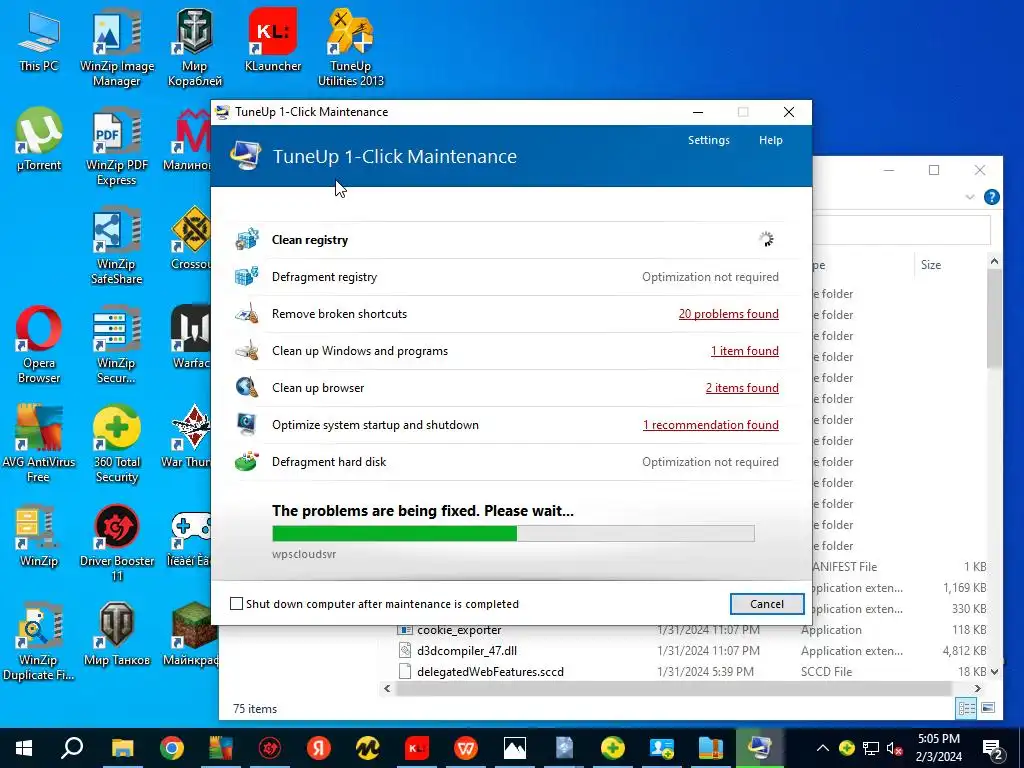This screenshot has height=768, width=1024.
Task: Open the 2 items found link
Action: click(x=742, y=387)
